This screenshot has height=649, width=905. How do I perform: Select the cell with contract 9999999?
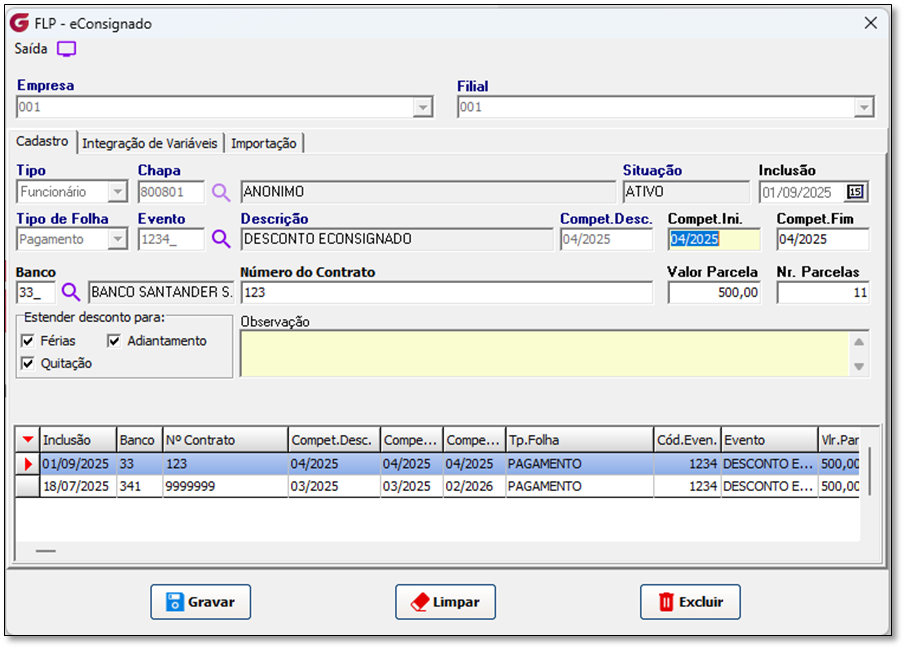225,486
